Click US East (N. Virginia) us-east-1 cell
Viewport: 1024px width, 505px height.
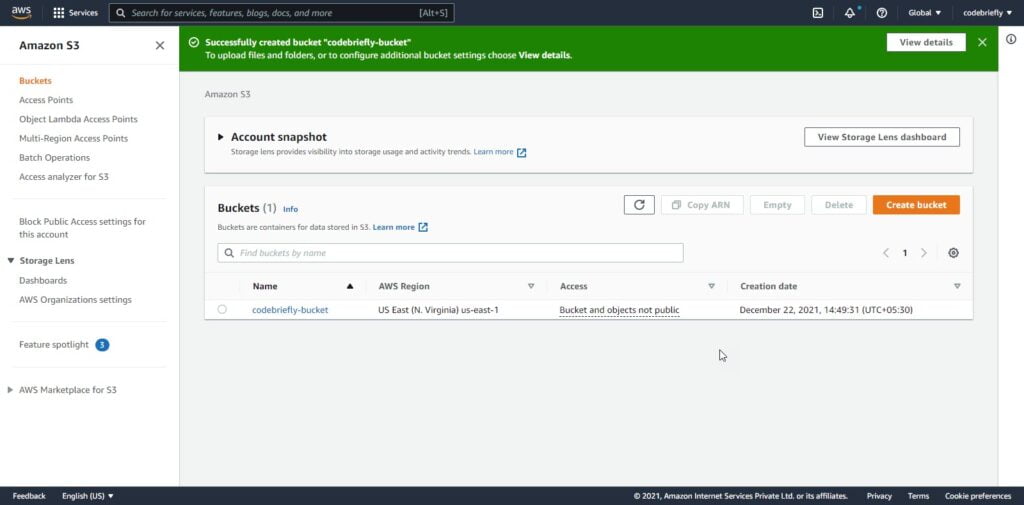pyautogui.click(x=438, y=310)
